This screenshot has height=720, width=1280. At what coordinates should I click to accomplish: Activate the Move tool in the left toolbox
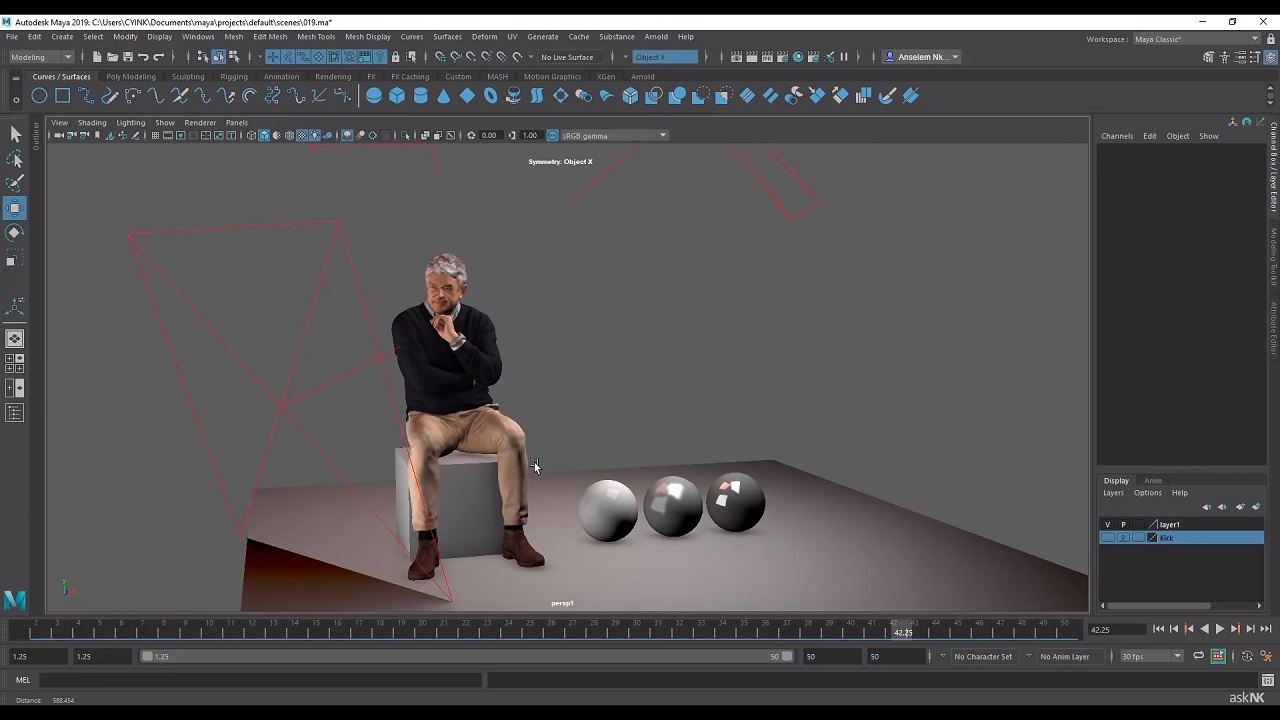[x=15, y=208]
